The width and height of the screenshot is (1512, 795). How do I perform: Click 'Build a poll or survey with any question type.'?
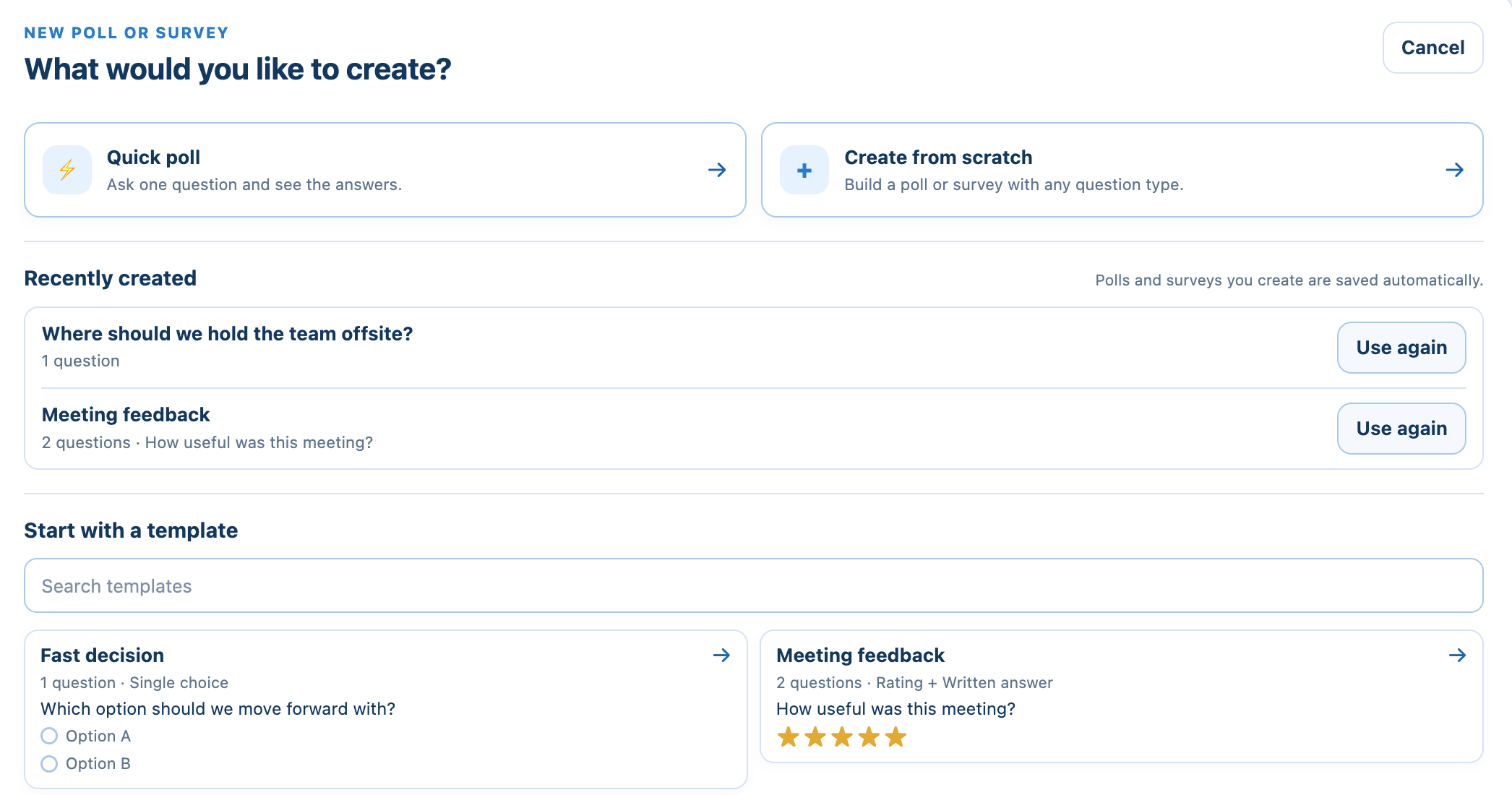(1014, 185)
